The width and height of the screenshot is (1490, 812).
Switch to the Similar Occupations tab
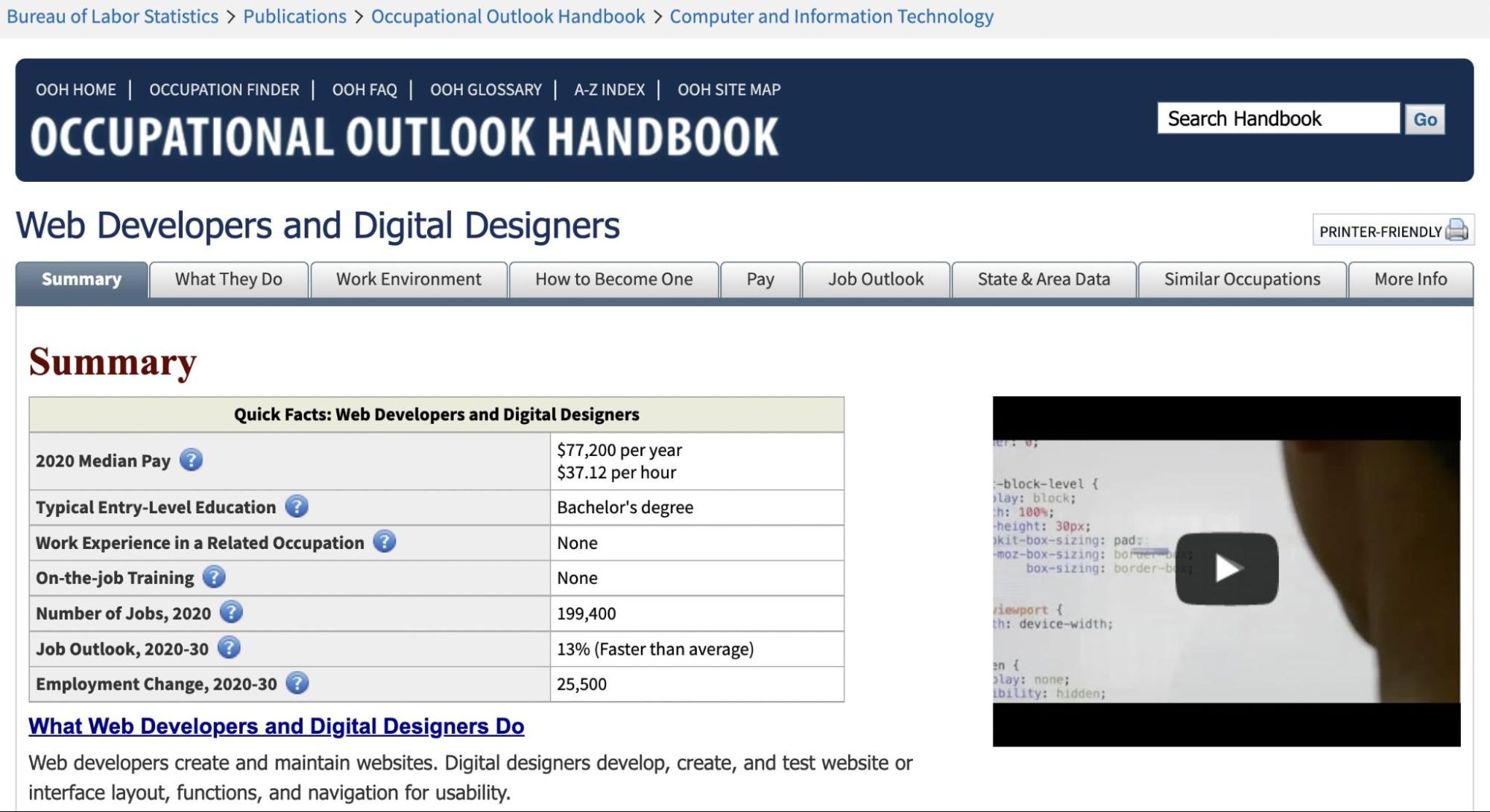point(1241,279)
